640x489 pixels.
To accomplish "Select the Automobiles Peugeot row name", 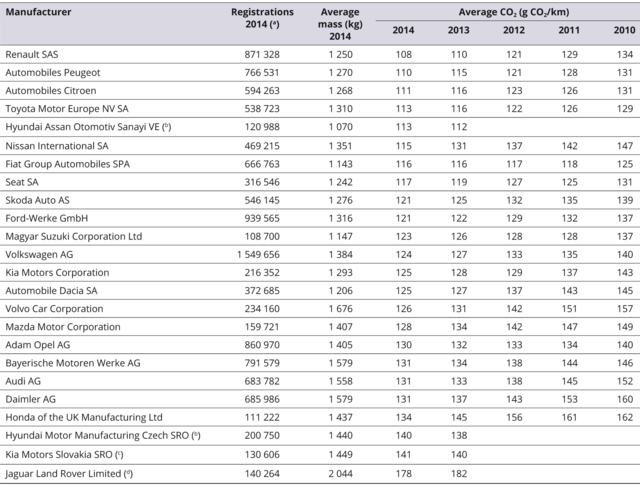I will point(53,73).
